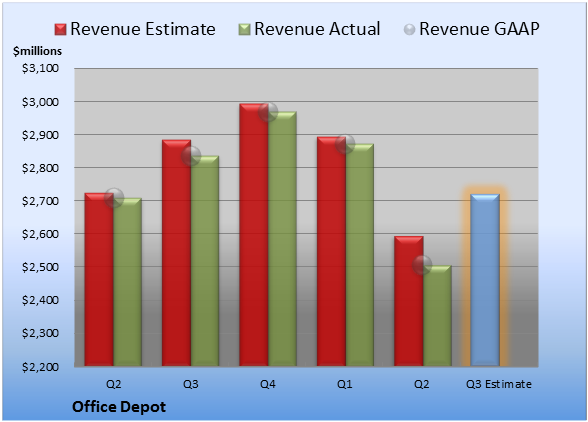Select the red Q3 Revenue Estimate bar
Viewport: 588px width, 422px height.
(x=176, y=253)
